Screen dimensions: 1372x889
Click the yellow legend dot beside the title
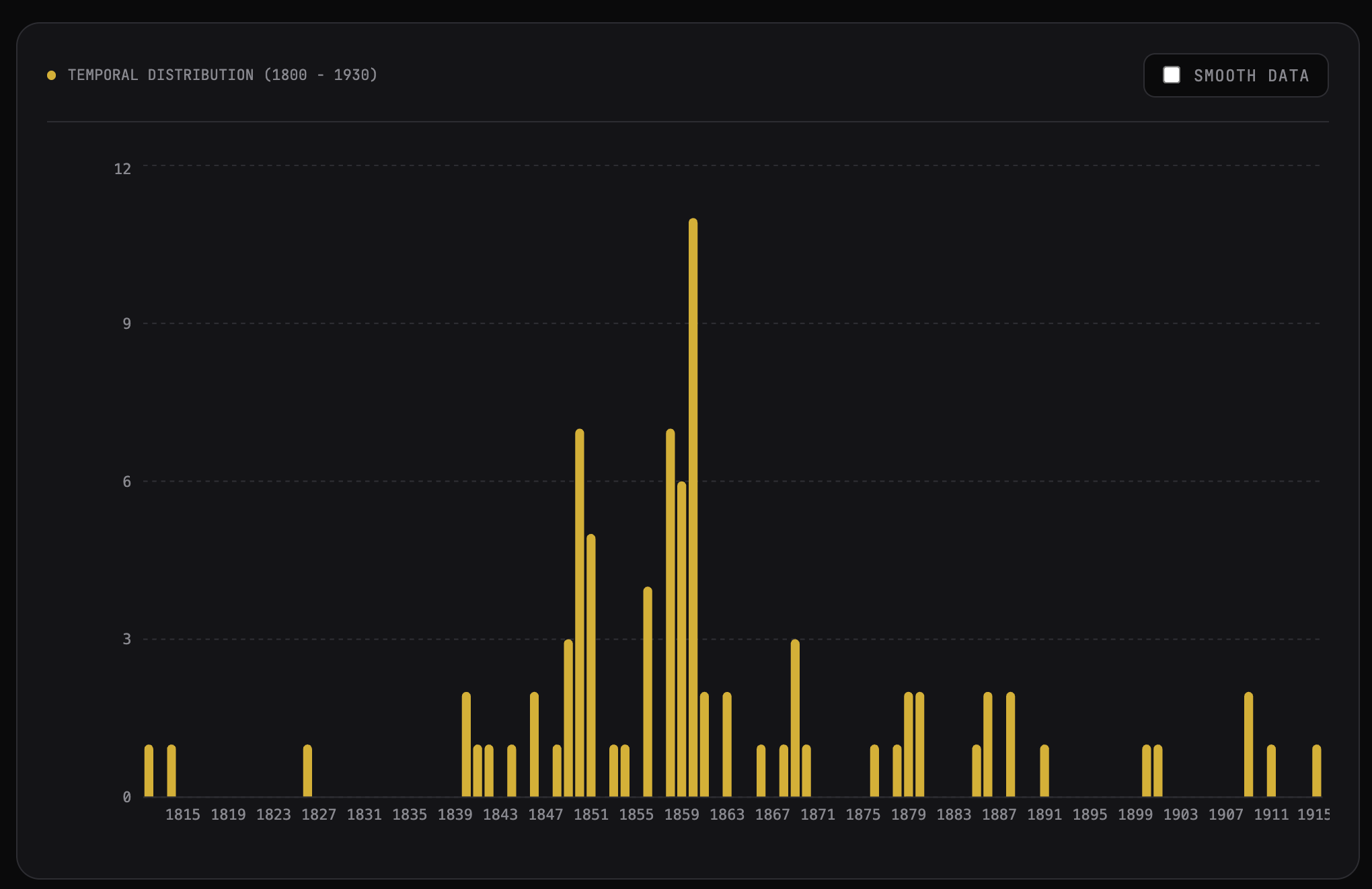click(51, 75)
